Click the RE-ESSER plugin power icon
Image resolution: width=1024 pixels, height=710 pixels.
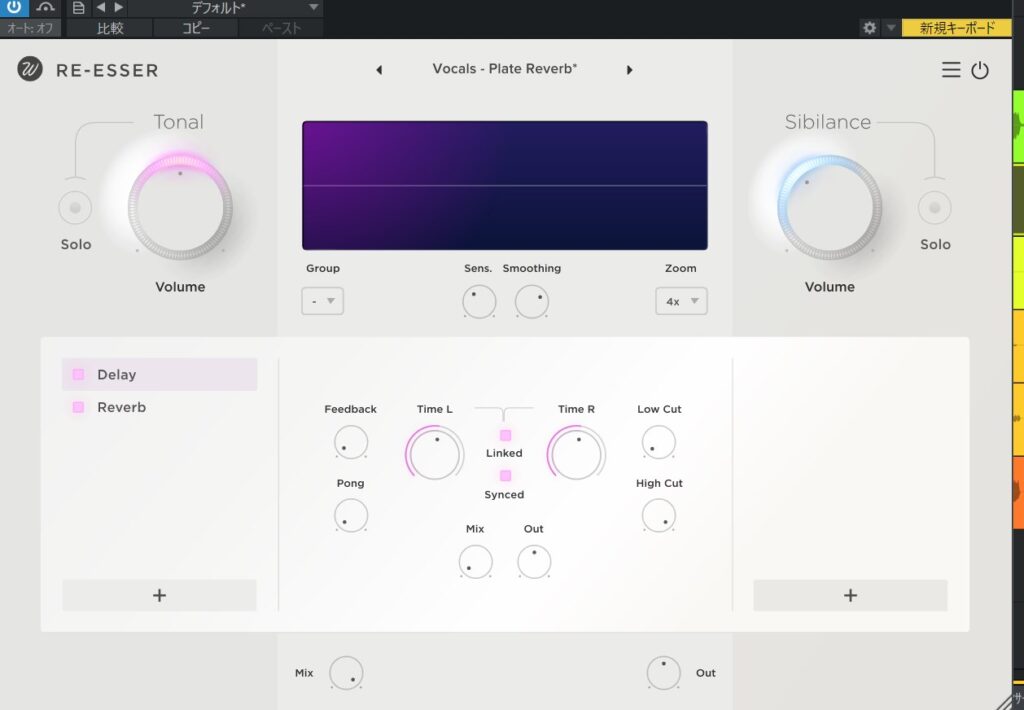pos(980,70)
